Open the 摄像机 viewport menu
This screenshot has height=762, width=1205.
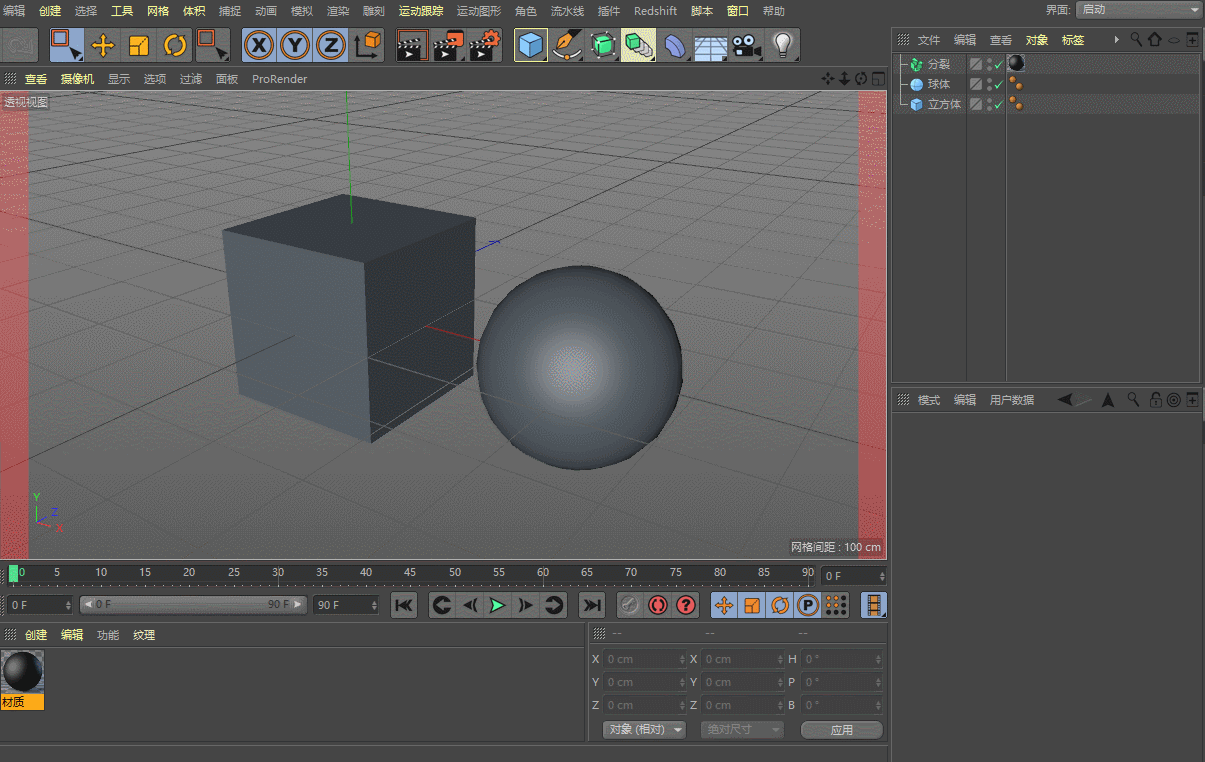(77, 79)
